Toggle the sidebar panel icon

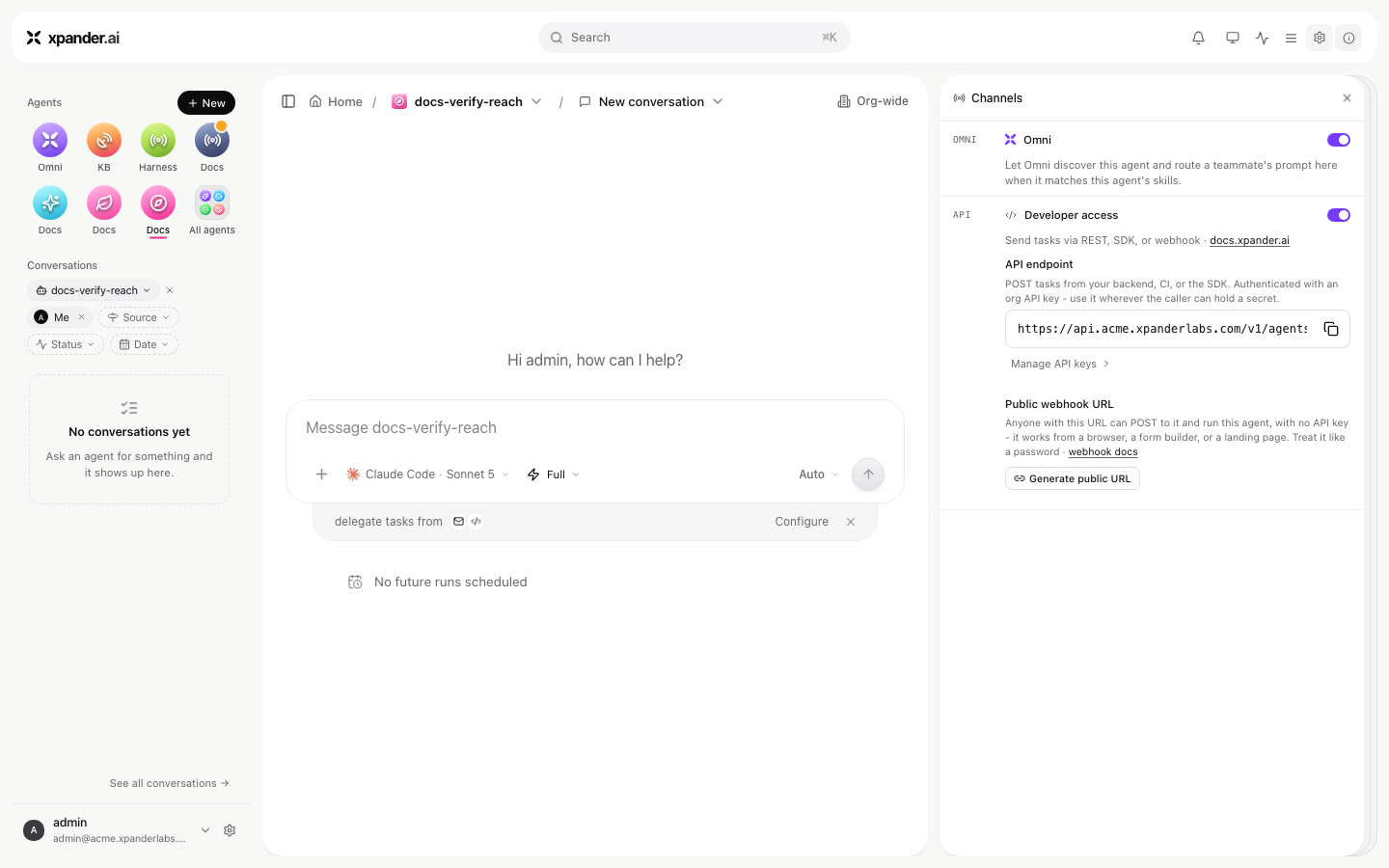point(288,101)
